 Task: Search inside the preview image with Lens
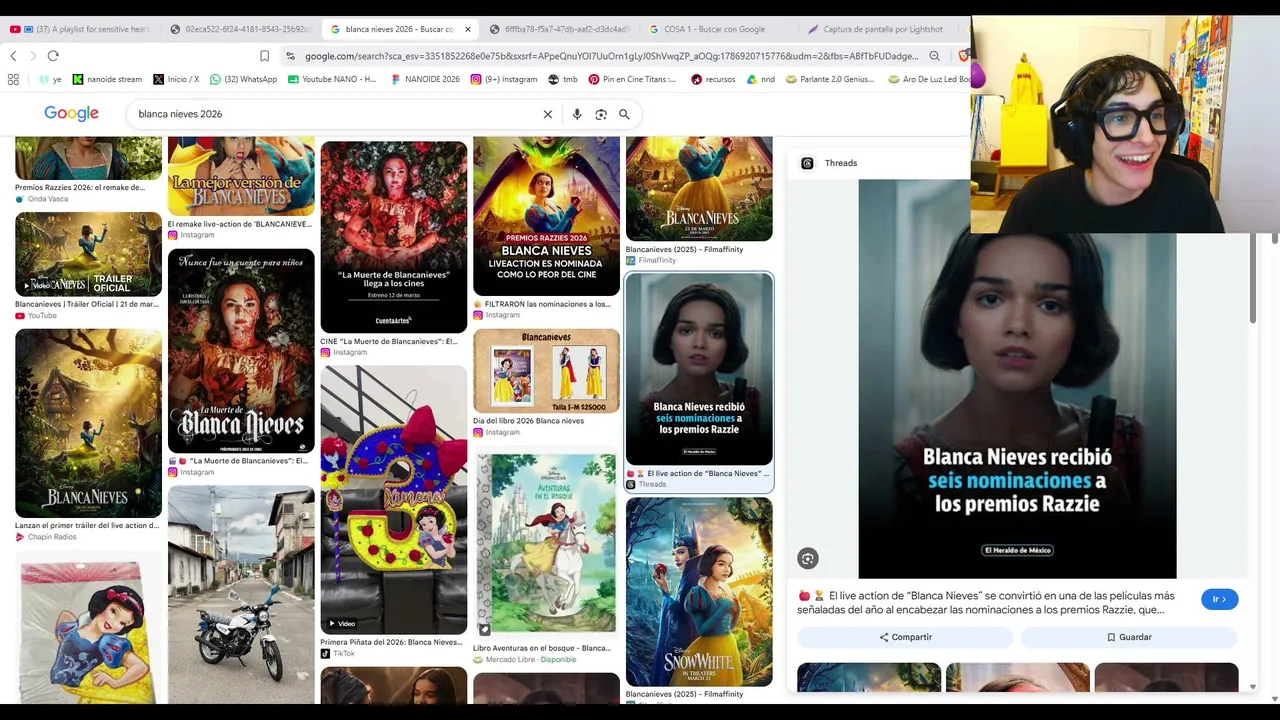tap(808, 559)
